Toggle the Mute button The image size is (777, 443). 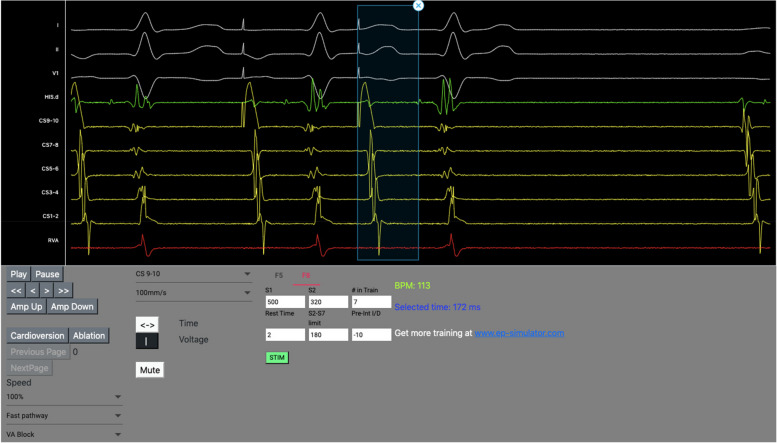pos(149,369)
